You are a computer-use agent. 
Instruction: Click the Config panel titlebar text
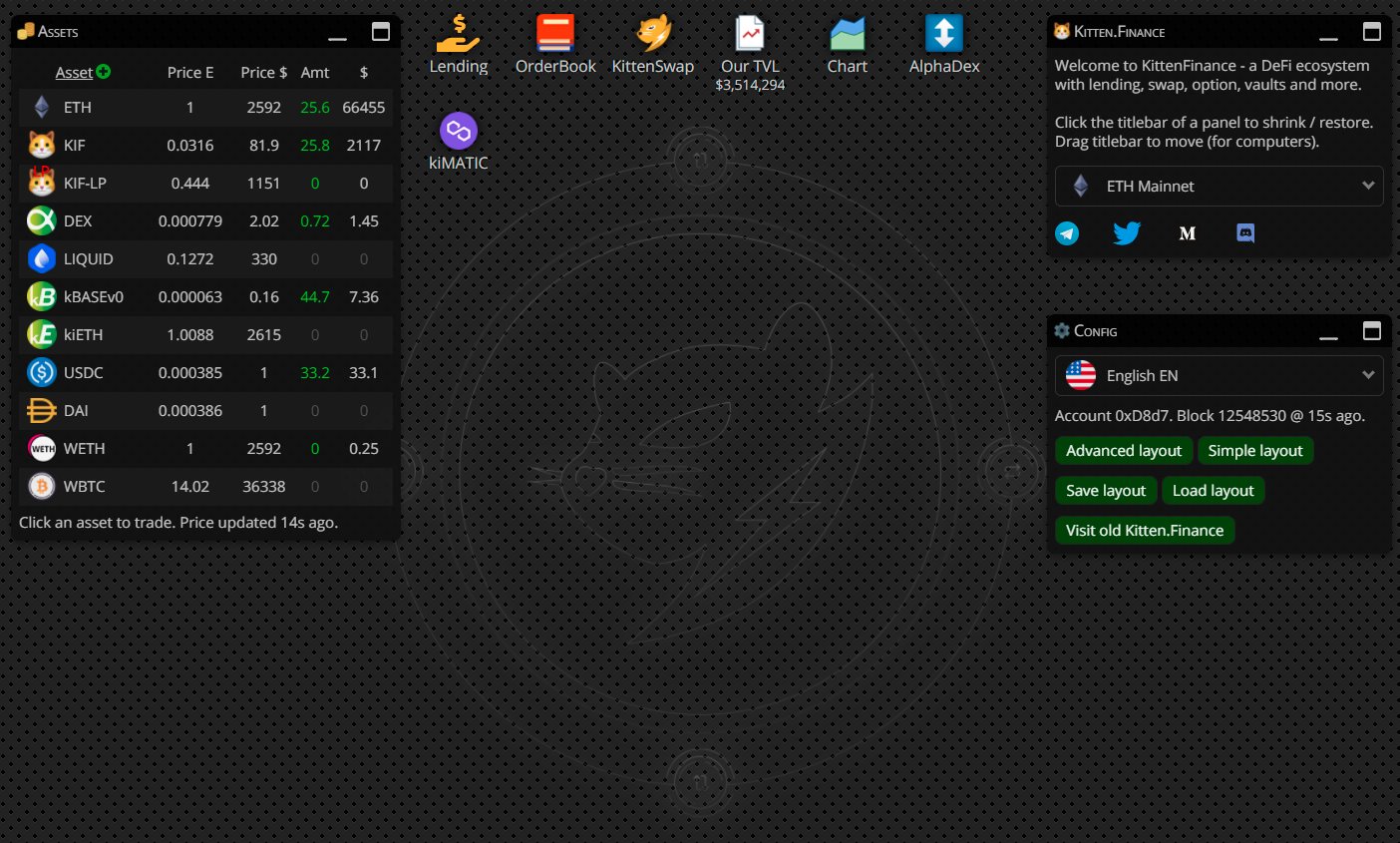point(1095,331)
